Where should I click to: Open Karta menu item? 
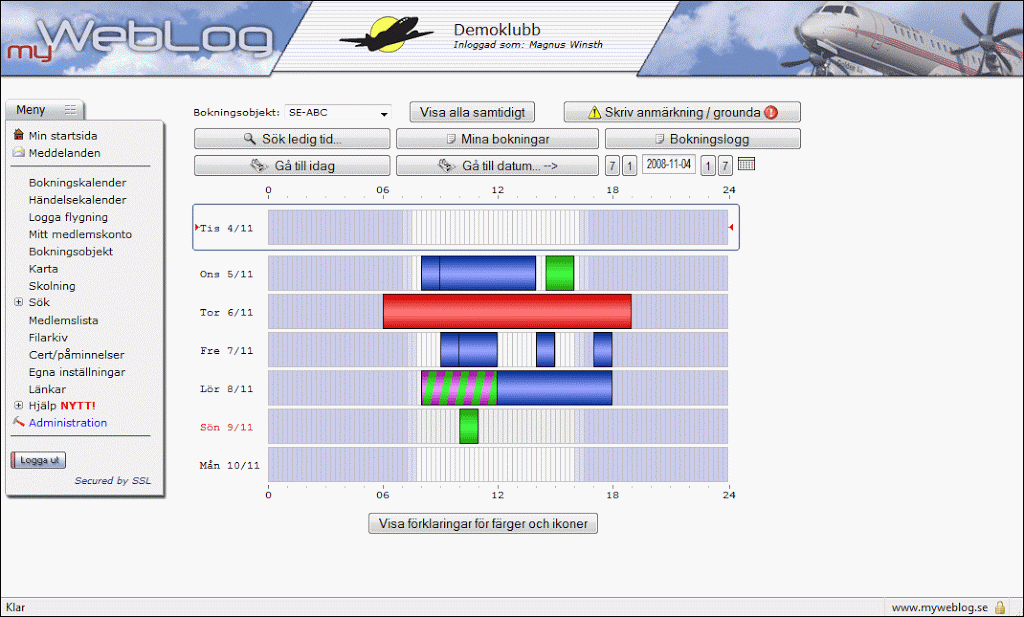pos(43,269)
